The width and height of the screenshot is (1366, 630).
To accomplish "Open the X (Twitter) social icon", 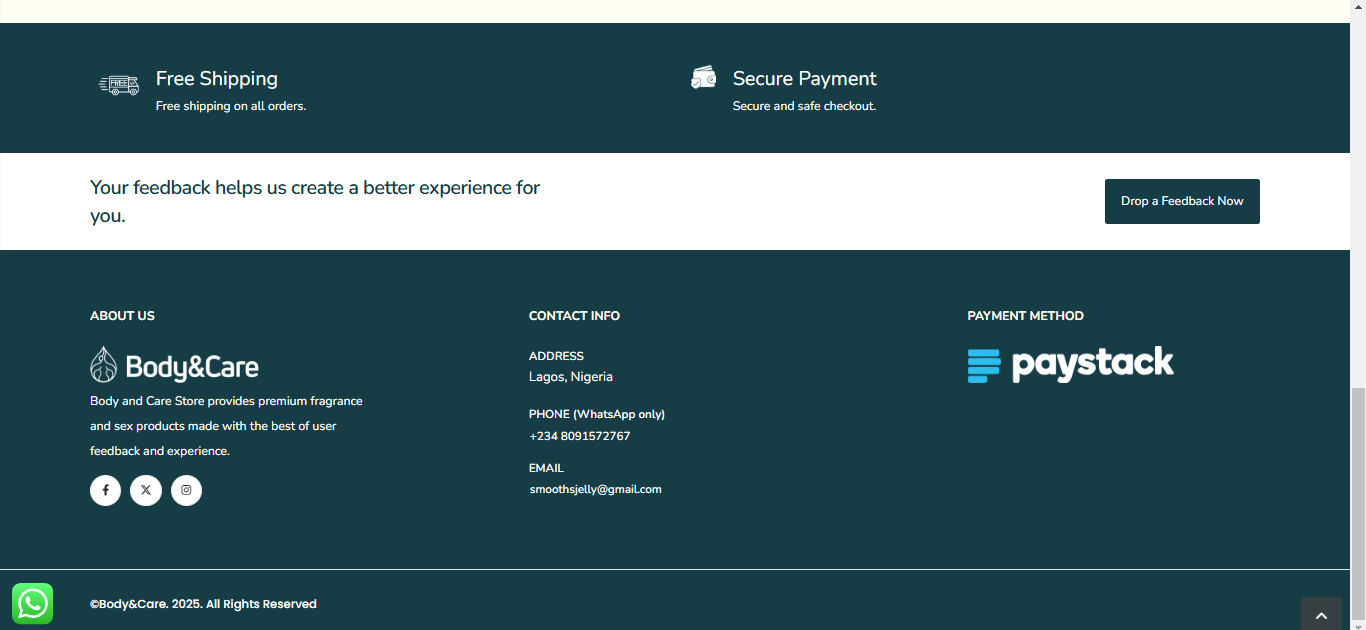I will pos(146,490).
